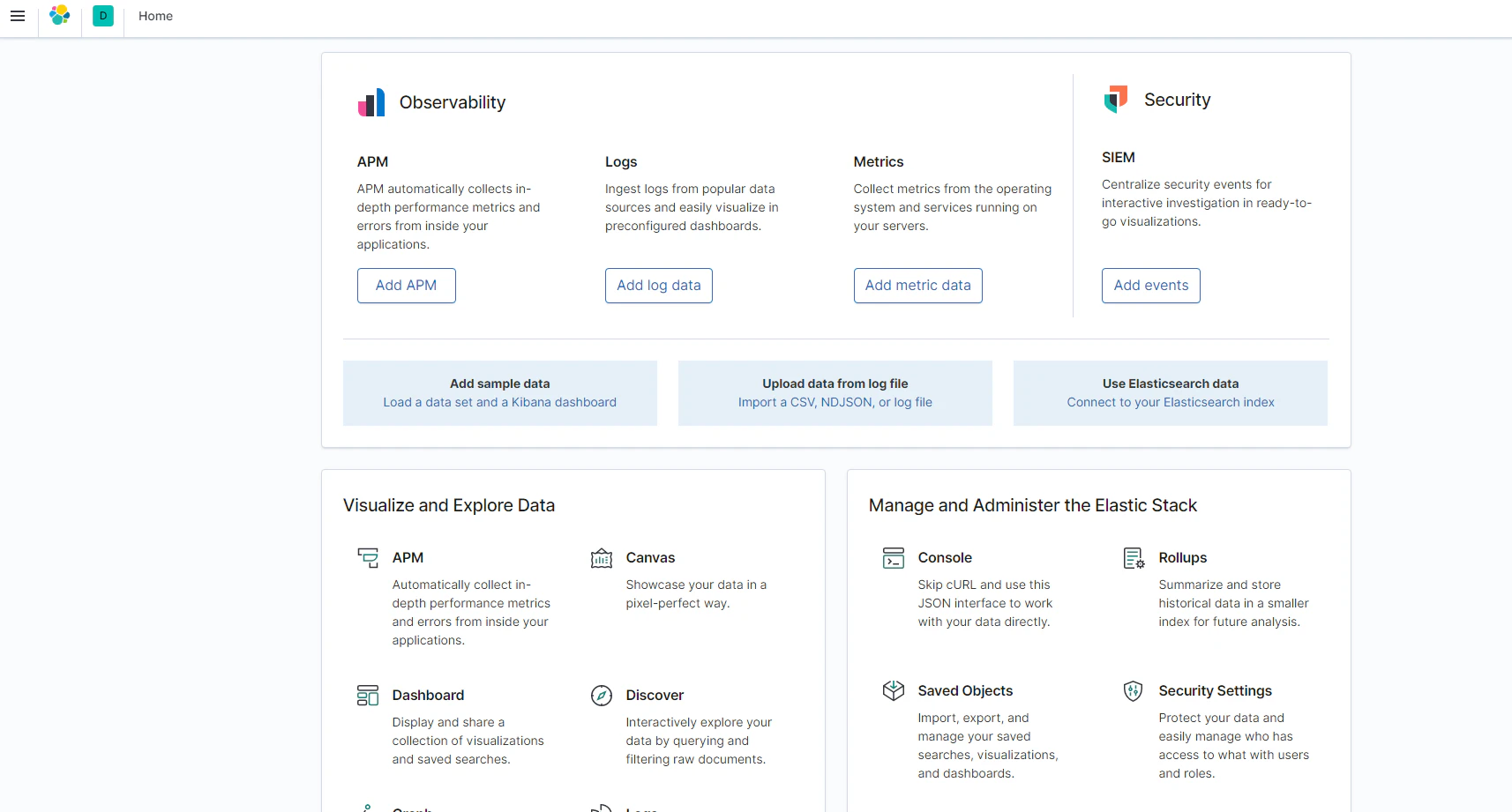Click the Security Settings shield icon
This screenshot has width=1512, height=812.
click(1134, 691)
